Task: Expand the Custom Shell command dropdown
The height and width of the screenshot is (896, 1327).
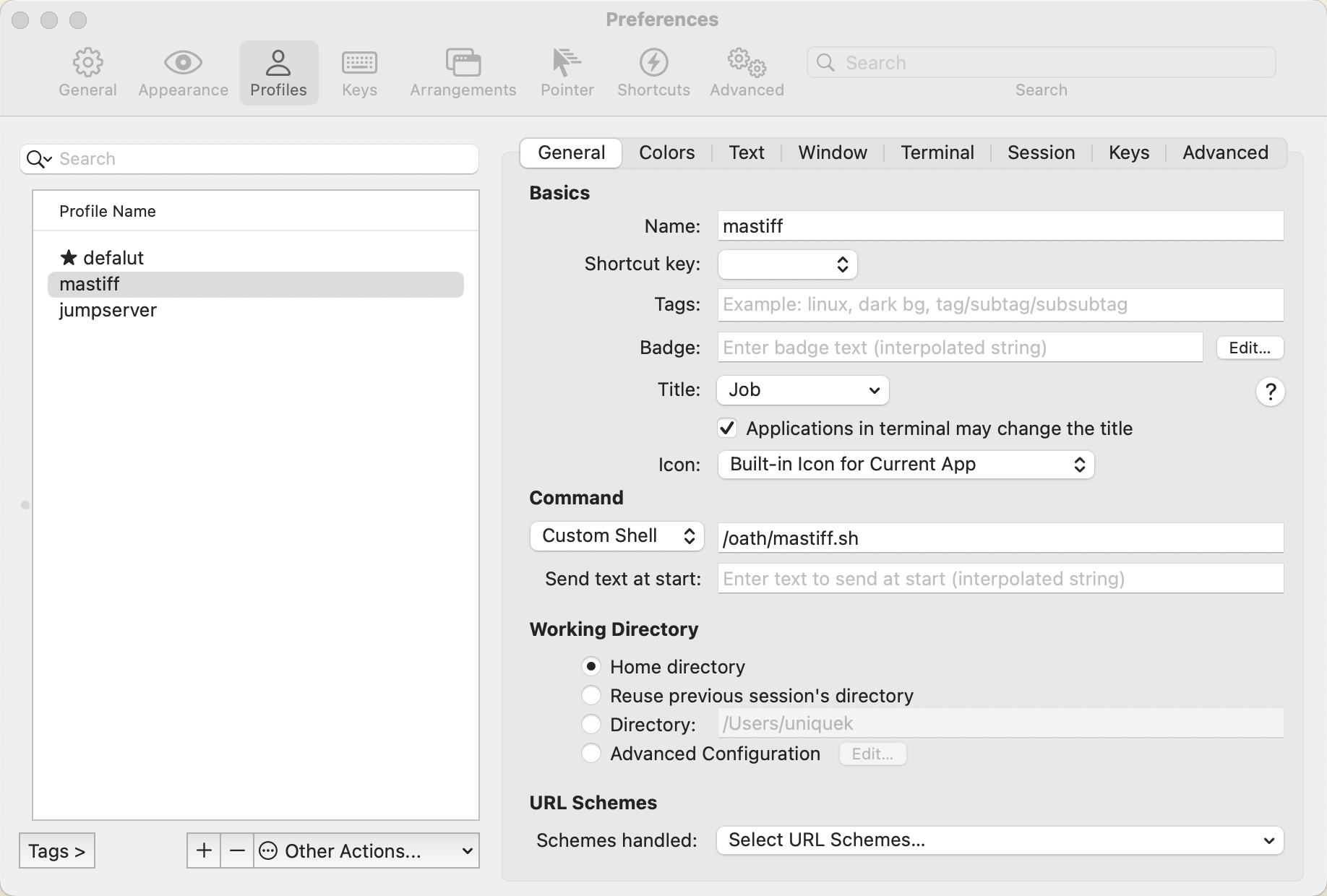Action: coord(617,536)
